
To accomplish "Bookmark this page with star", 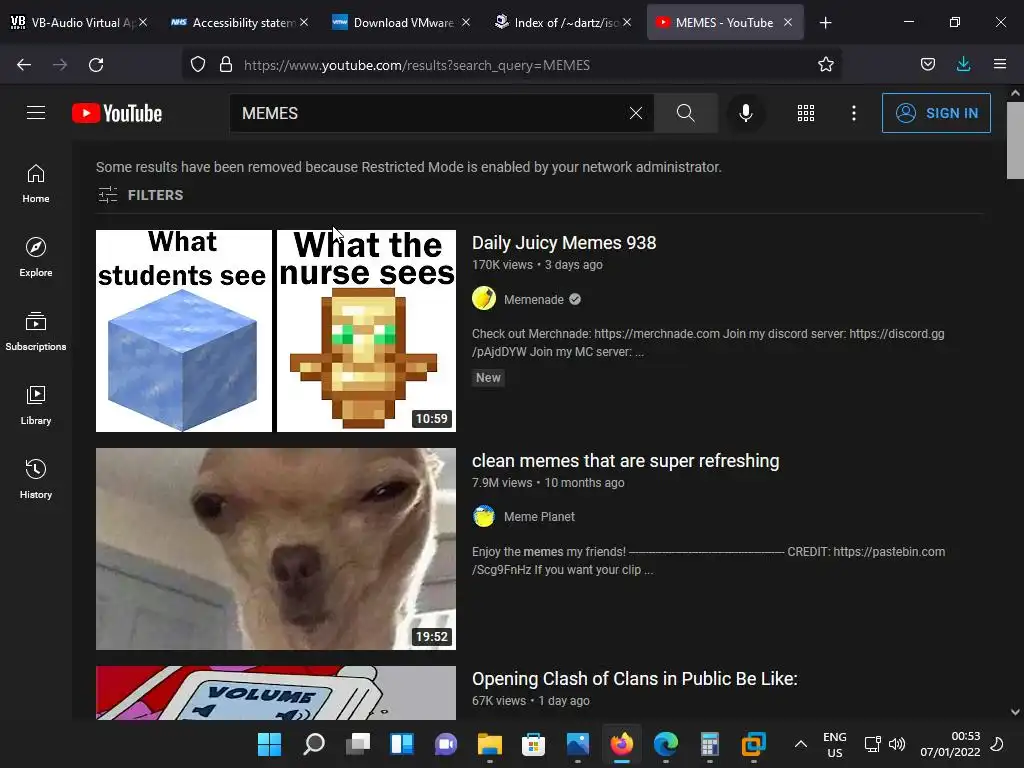I will (x=825, y=65).
